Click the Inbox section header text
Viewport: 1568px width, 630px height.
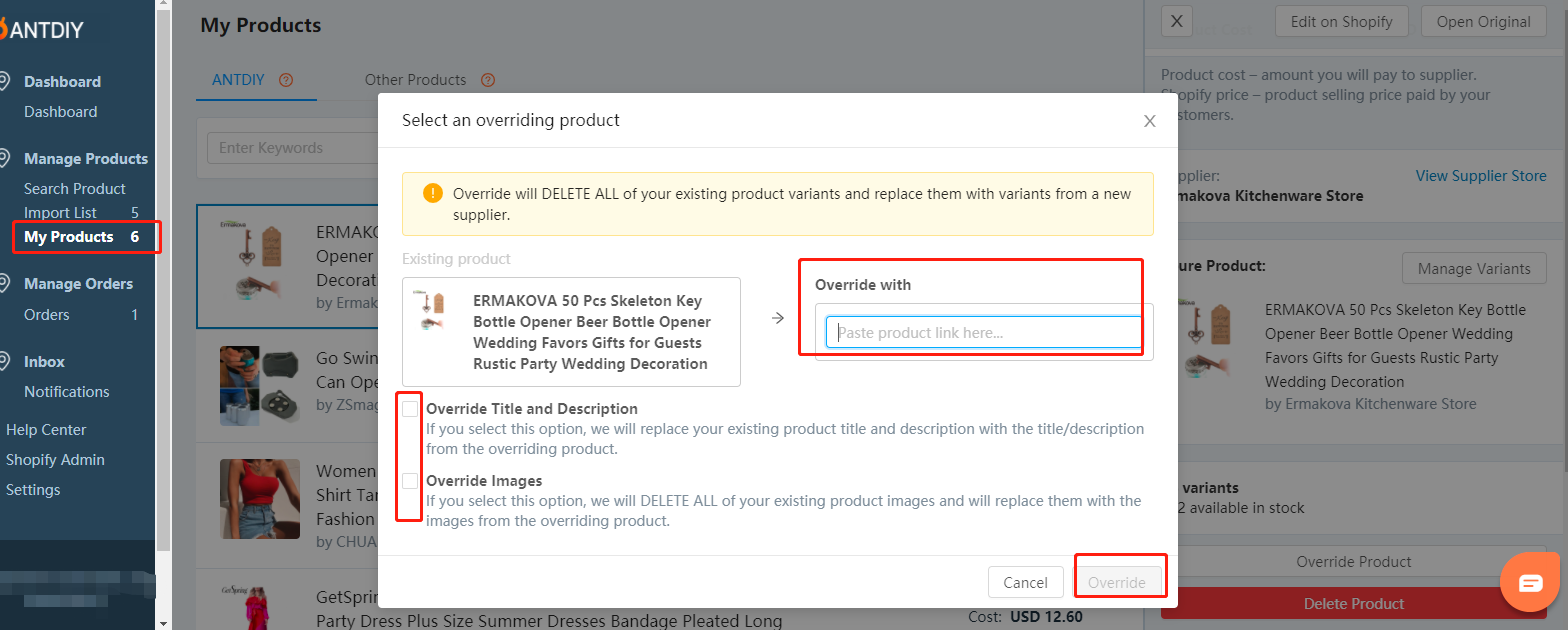(x=44, y=362)
